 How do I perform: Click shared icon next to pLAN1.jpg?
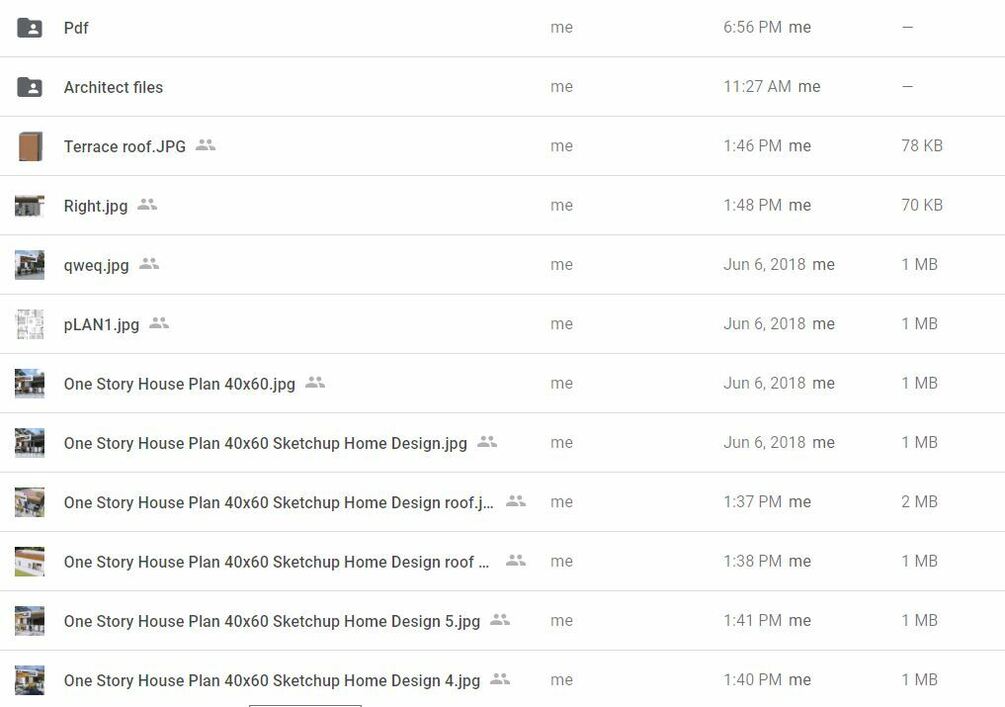(x=159, y=323)
